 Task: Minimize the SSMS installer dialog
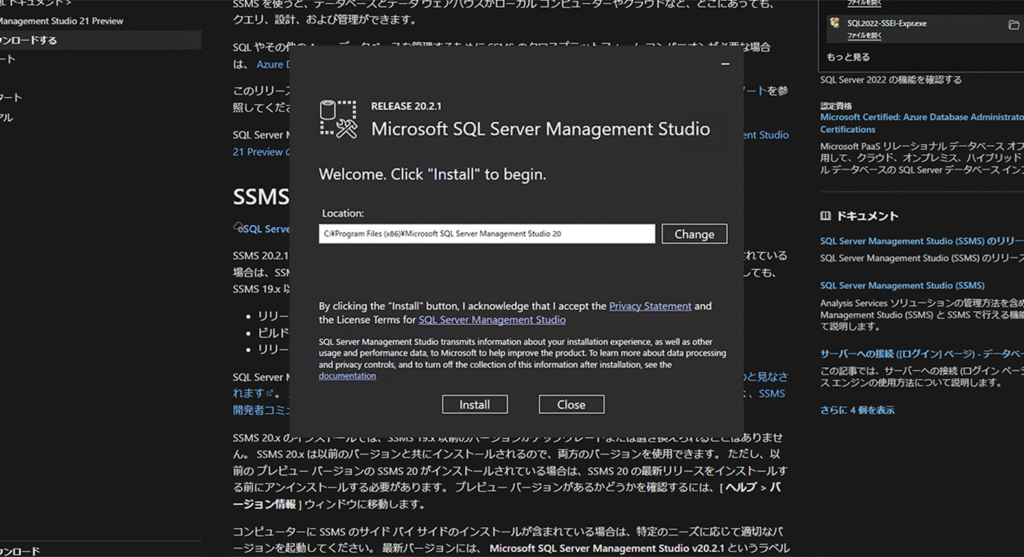pos(725,64)
